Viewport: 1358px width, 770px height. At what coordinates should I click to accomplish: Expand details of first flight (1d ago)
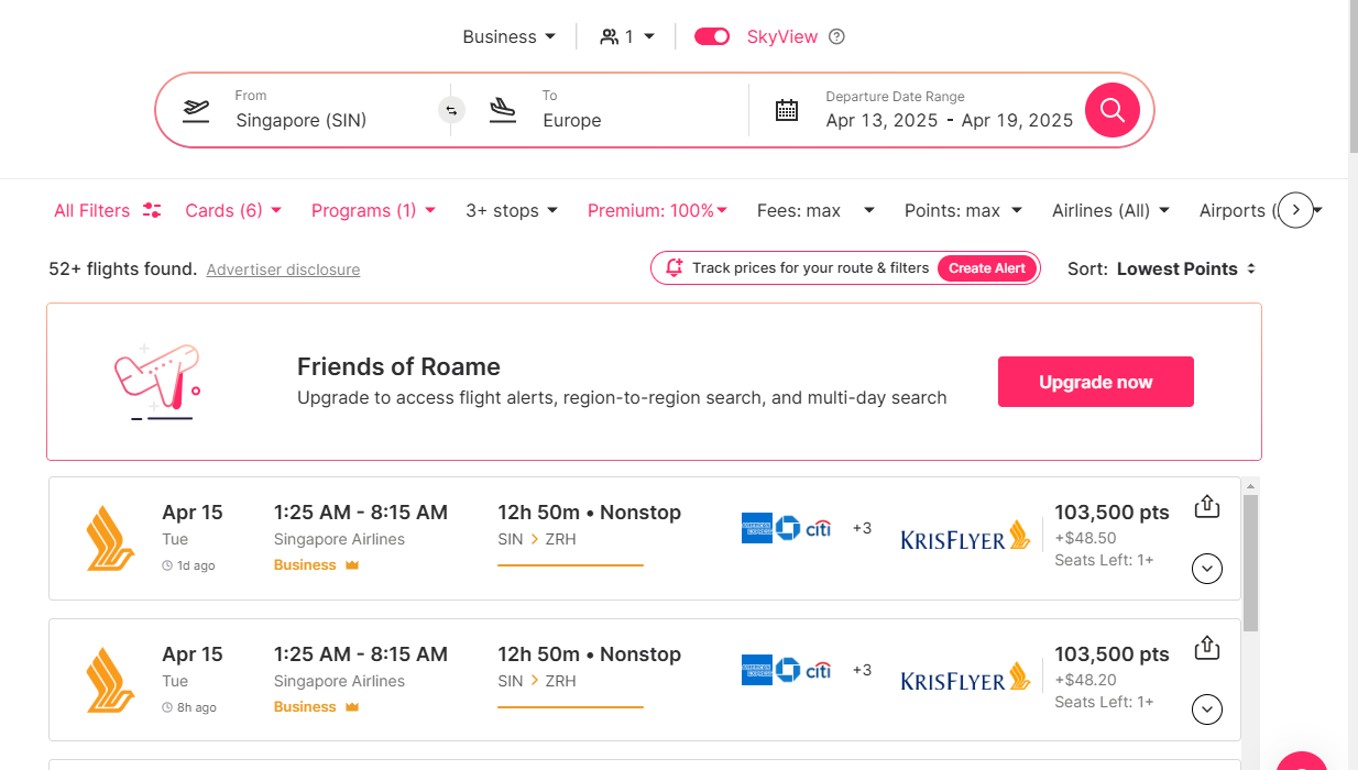[x=1207, y=568]
